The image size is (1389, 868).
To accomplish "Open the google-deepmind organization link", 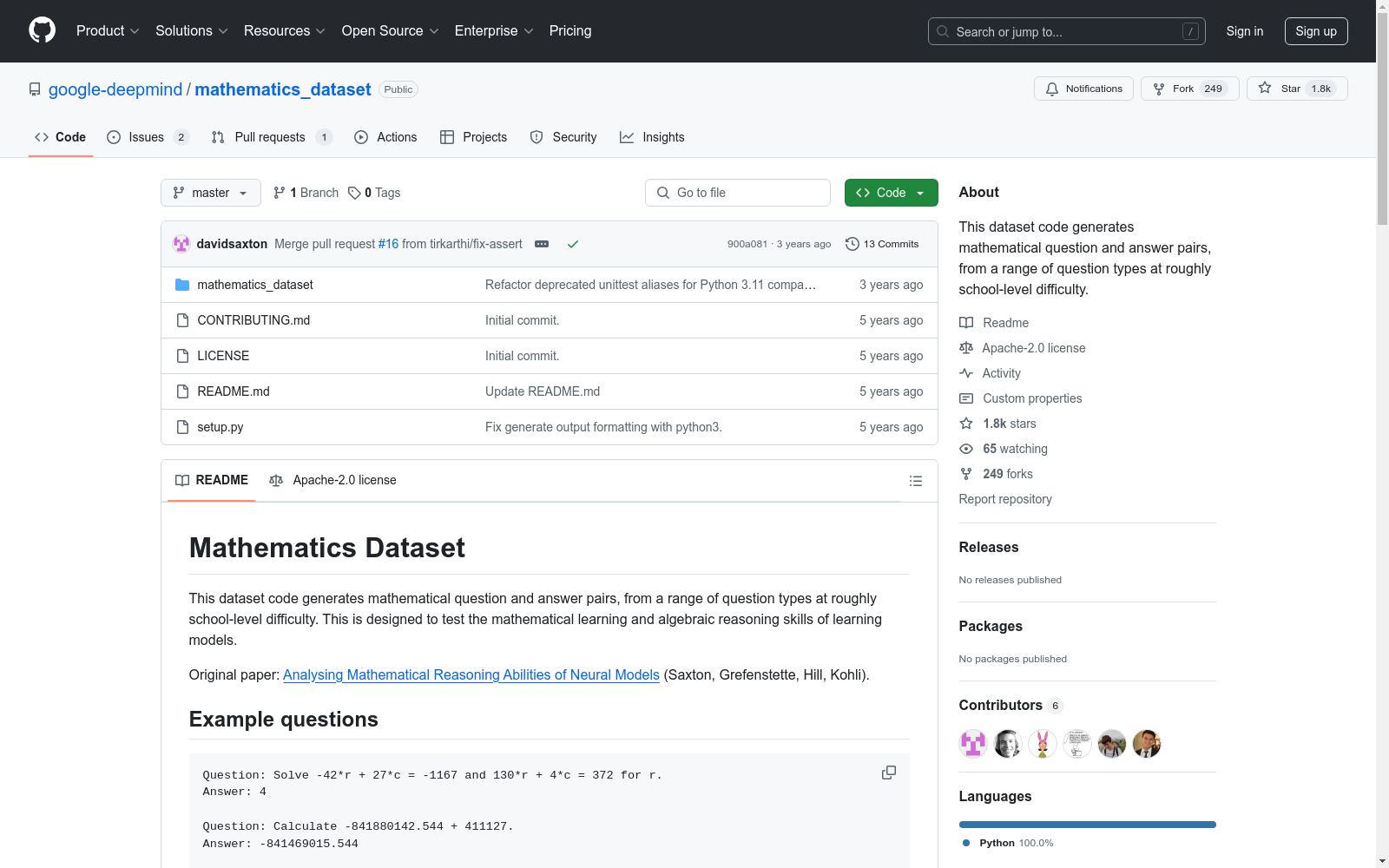I will click(115, 89).
